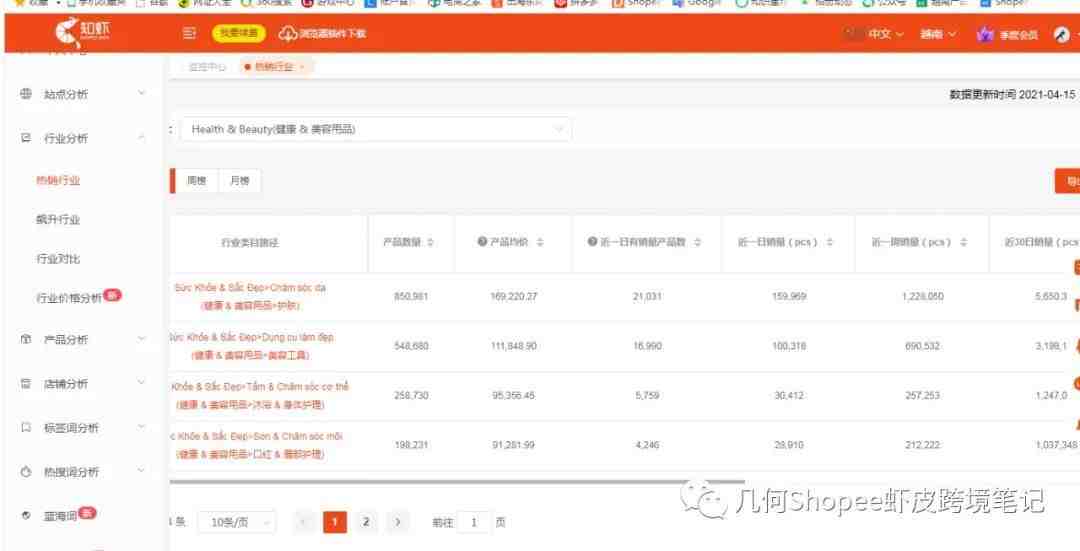Open the Health & Beauty category dropdown
1080x551 pixels.
tap(375, 129)
